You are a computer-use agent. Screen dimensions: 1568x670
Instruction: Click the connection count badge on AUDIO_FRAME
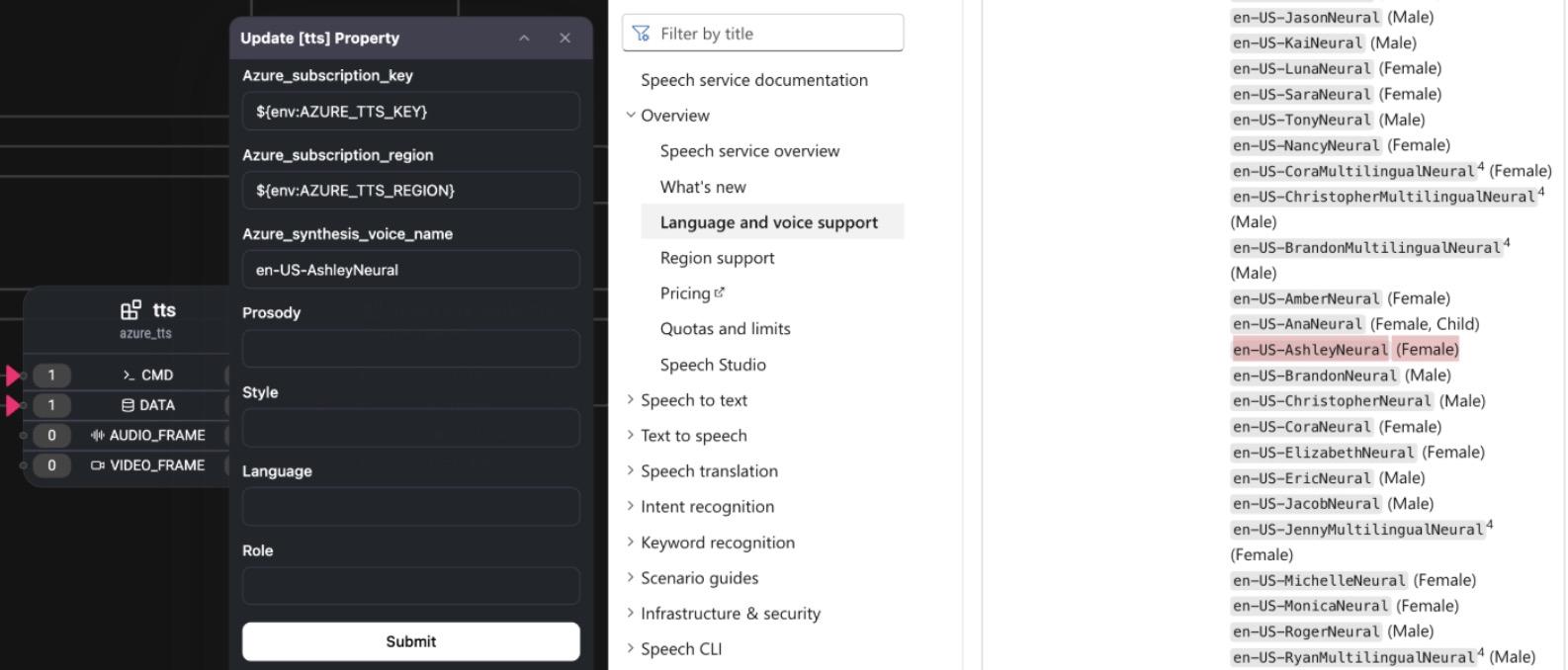(x=50, y=435)
